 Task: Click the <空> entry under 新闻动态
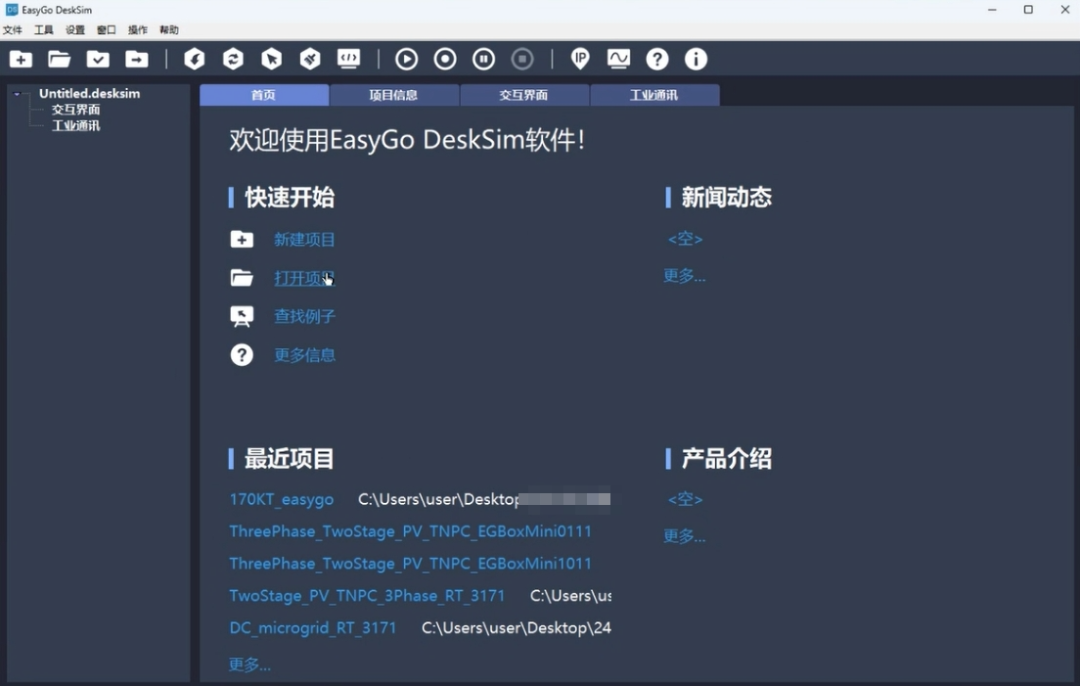coord(685,239)
